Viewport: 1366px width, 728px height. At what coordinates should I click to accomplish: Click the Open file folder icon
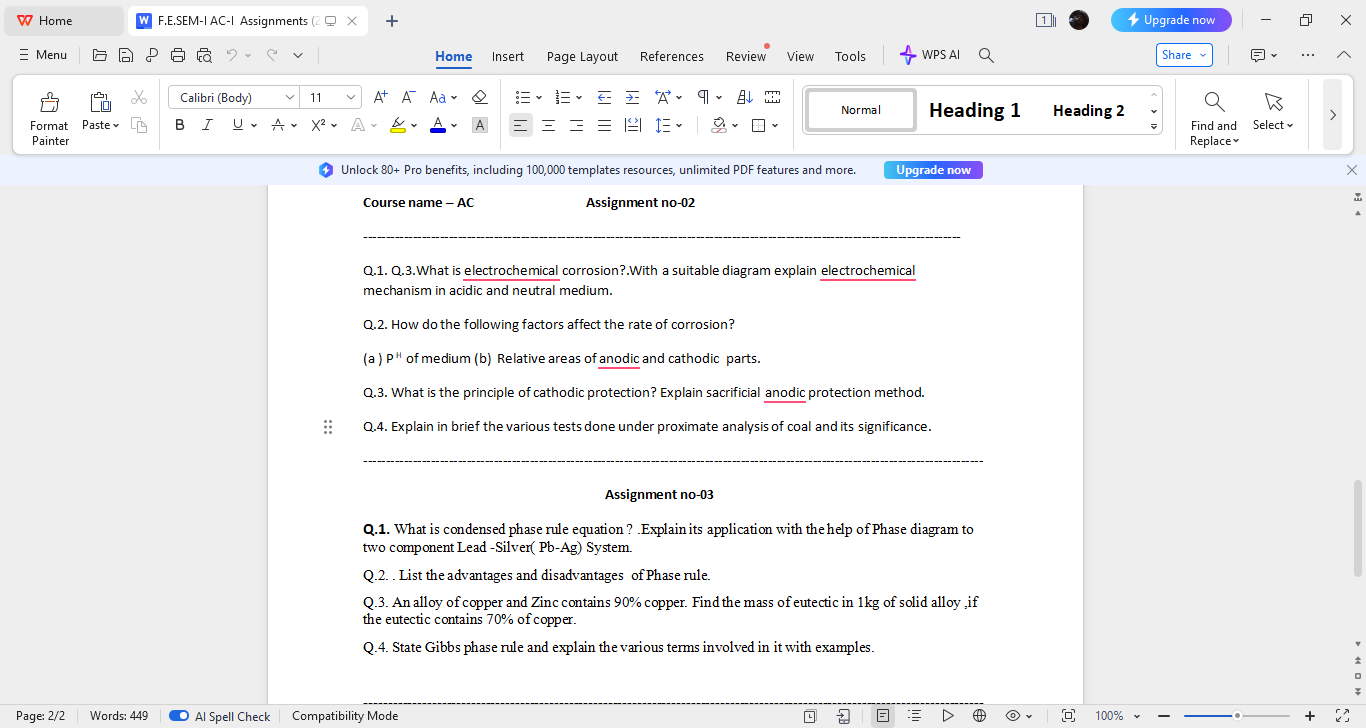coord(99,55)
